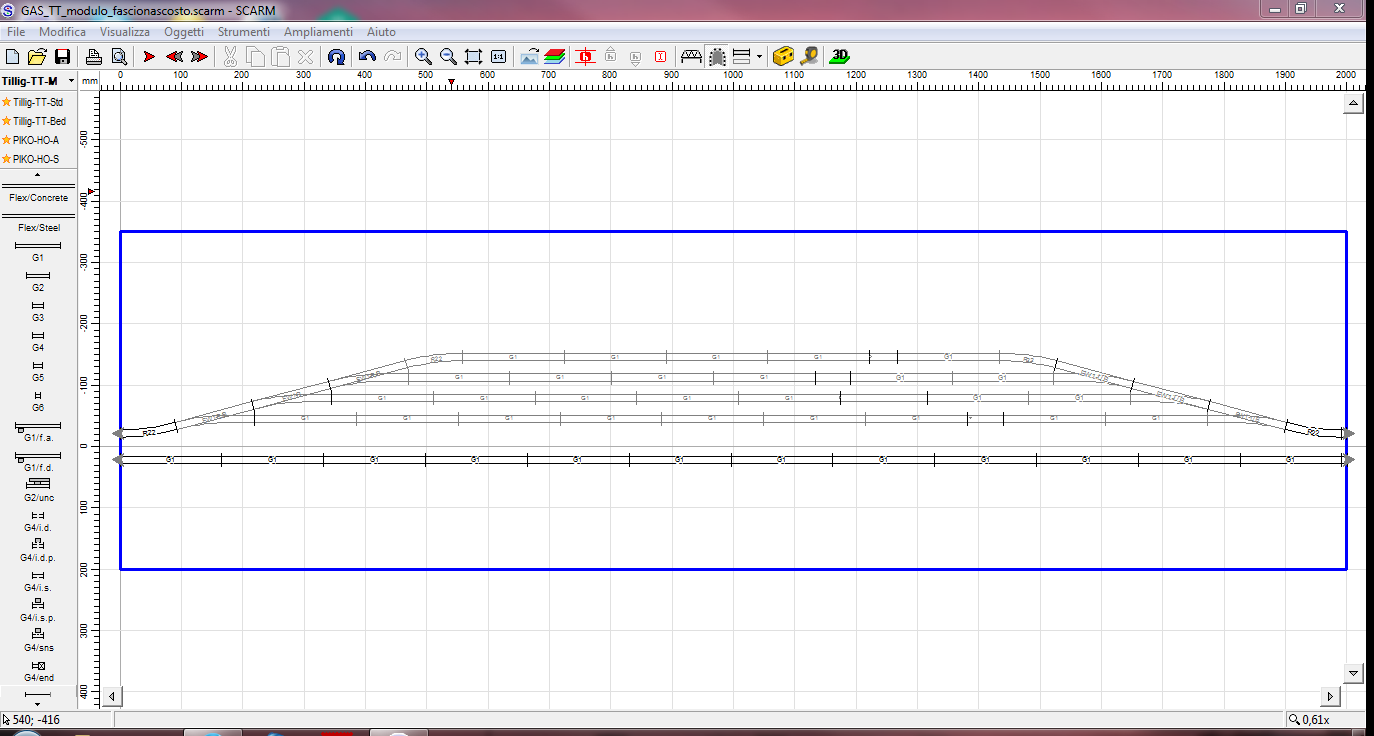Select Flex/Concrete track

tap(38, 192)
